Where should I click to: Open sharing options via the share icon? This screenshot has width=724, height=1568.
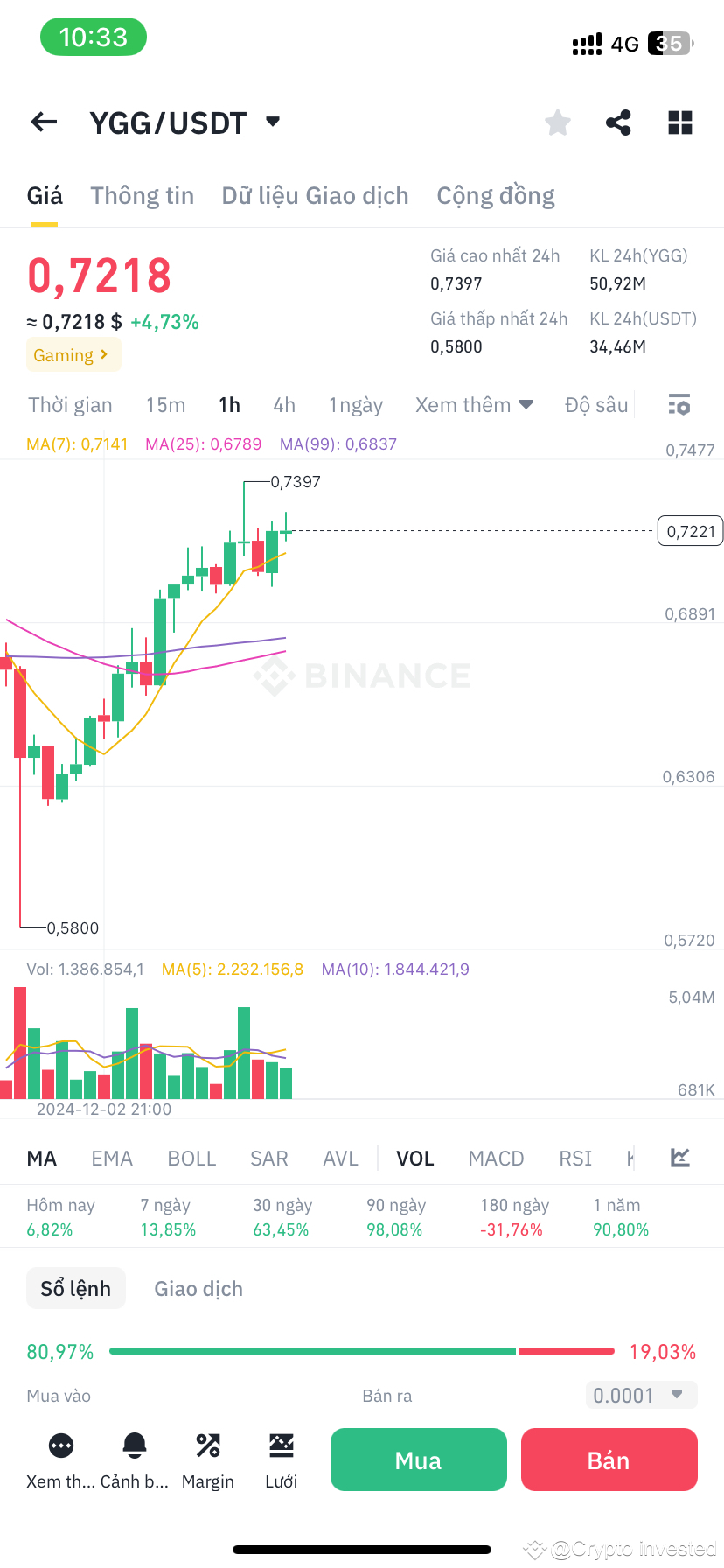pyautogui.click(x=619, y=122)
